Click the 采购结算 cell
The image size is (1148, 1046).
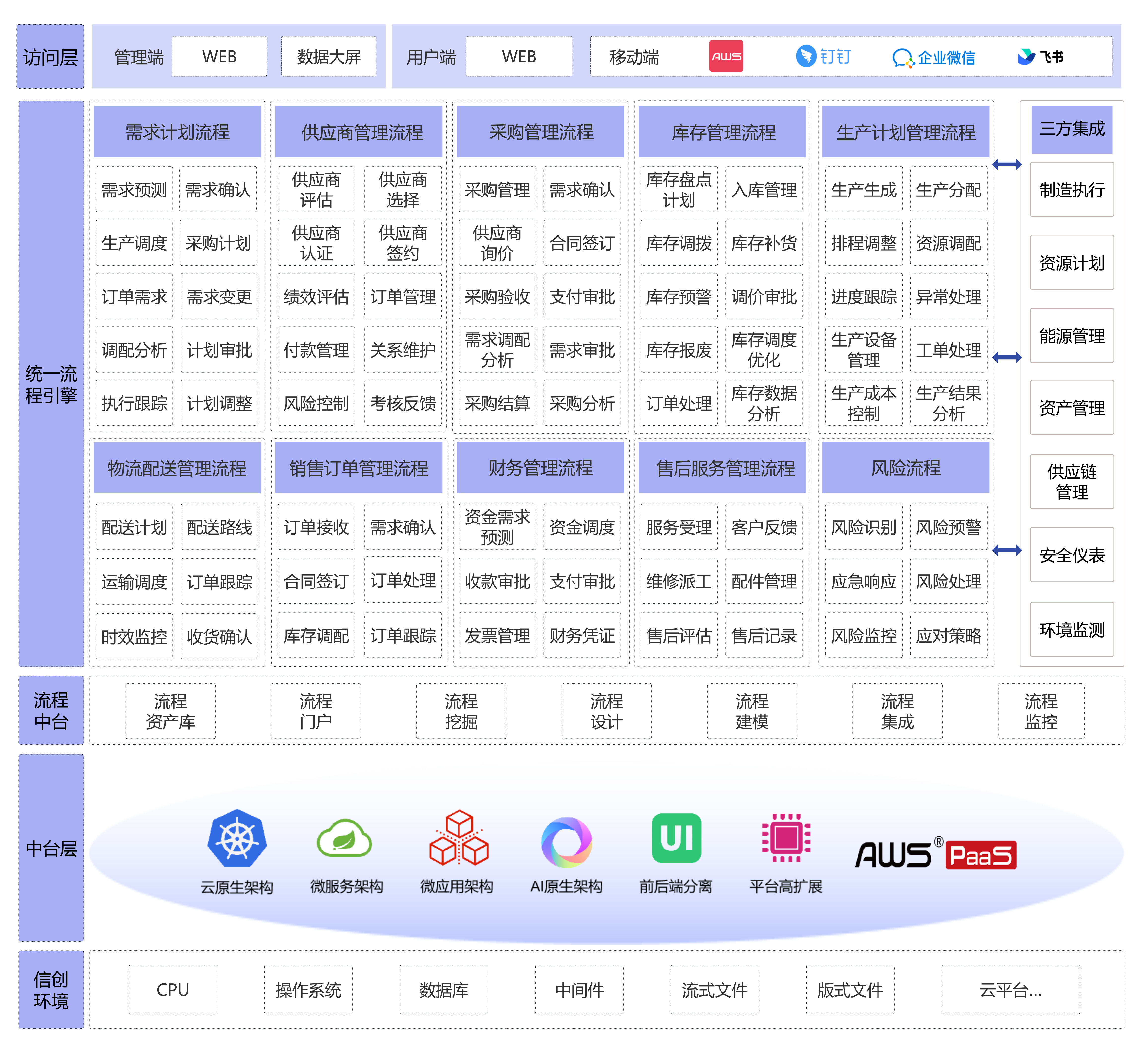tap(497, 403)
